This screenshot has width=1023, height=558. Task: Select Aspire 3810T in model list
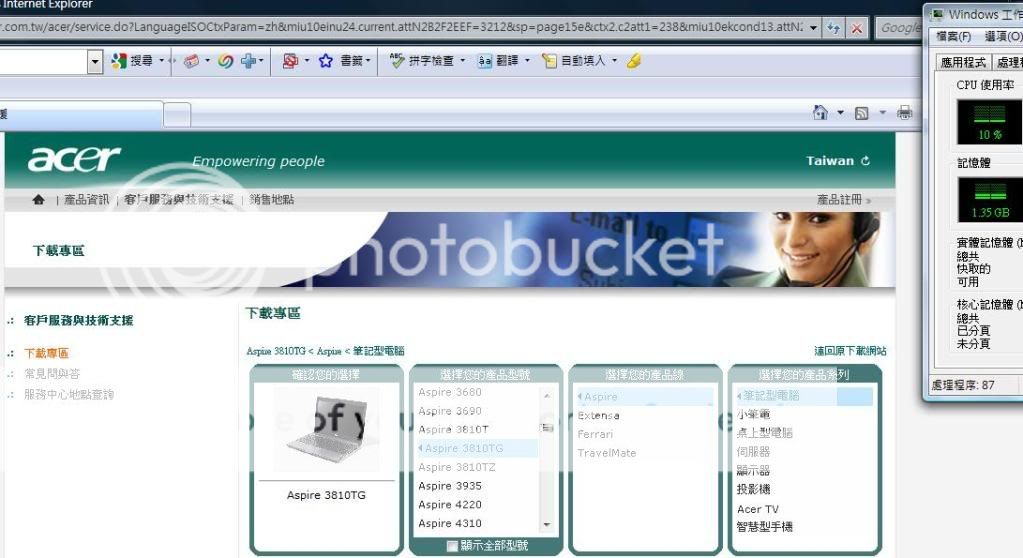pos(453,429)
